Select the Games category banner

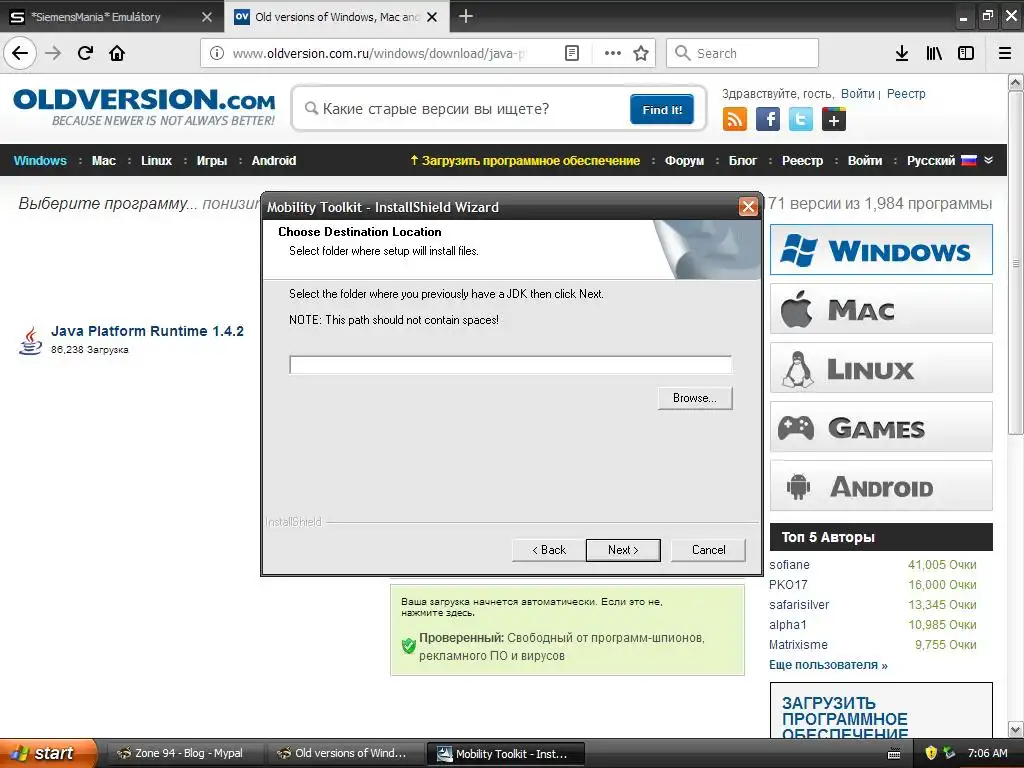tap(881, 427)
